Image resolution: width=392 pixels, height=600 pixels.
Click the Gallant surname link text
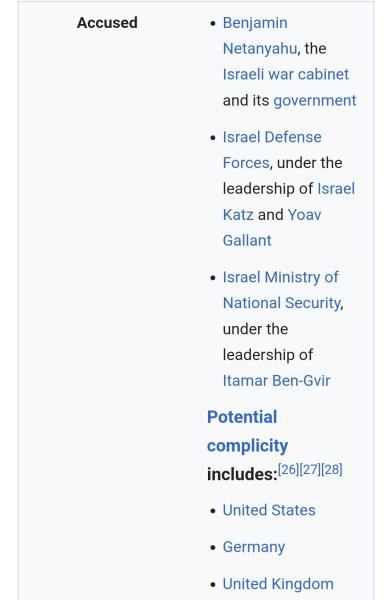click(x=247, y=241)
